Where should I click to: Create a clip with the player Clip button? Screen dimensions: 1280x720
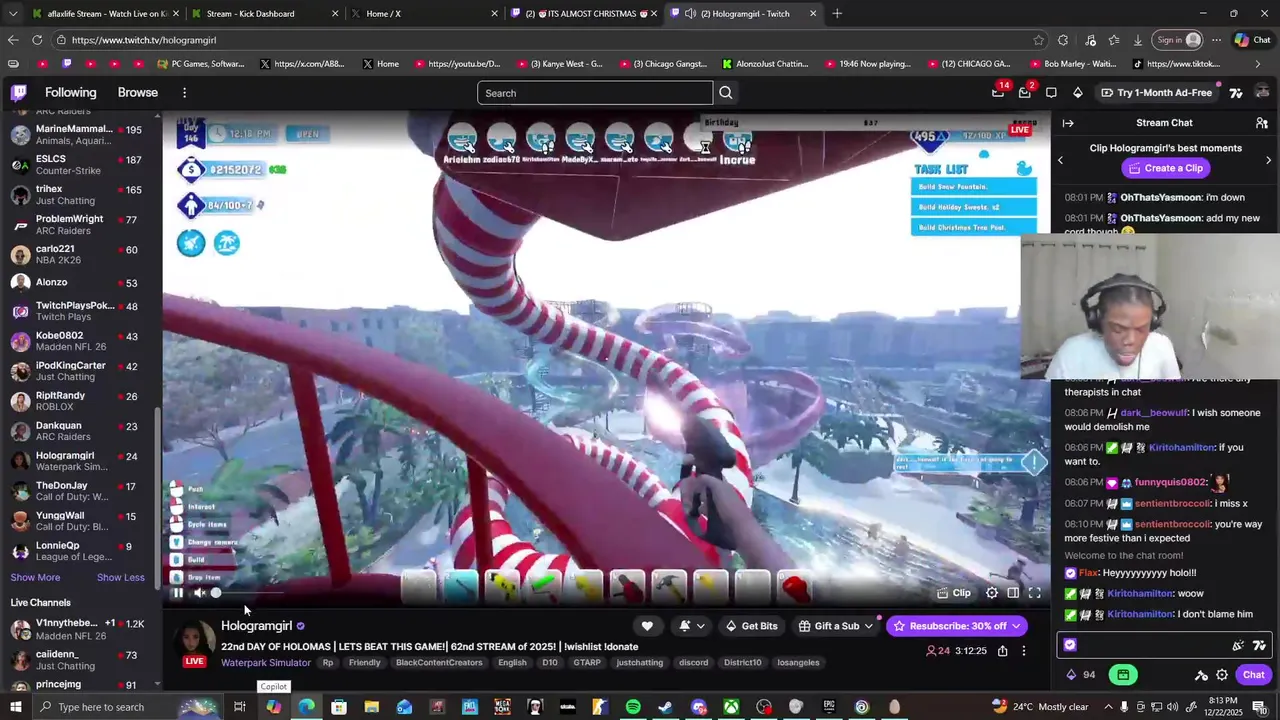click(954, 593)
